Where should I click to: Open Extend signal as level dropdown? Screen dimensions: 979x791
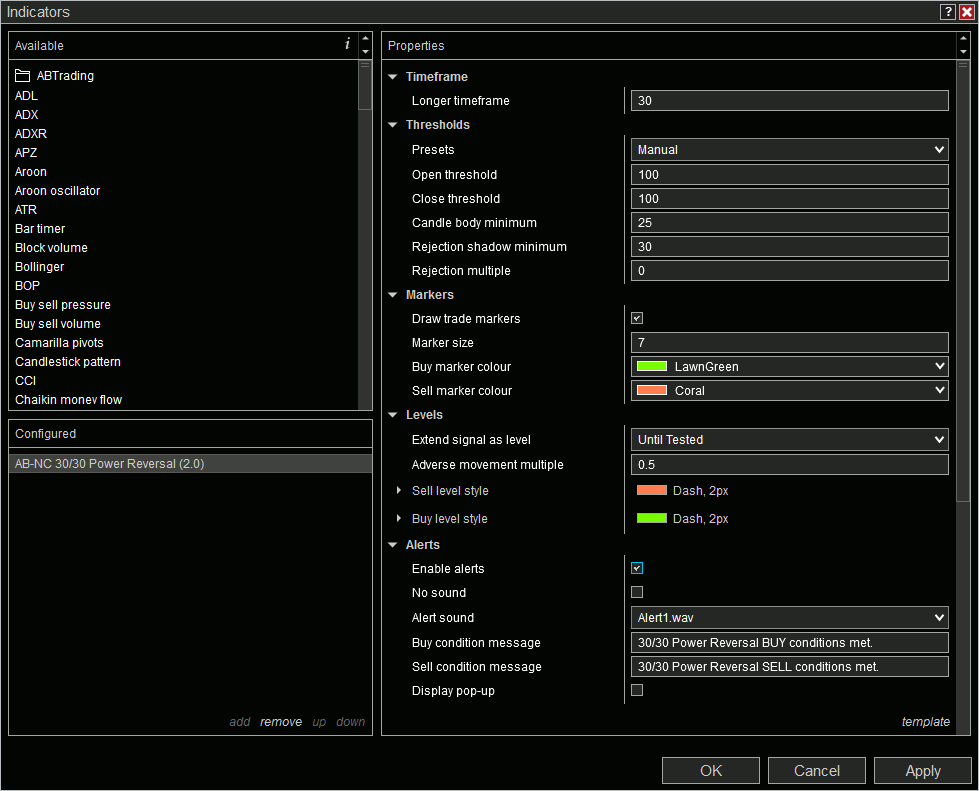point(789,440)
